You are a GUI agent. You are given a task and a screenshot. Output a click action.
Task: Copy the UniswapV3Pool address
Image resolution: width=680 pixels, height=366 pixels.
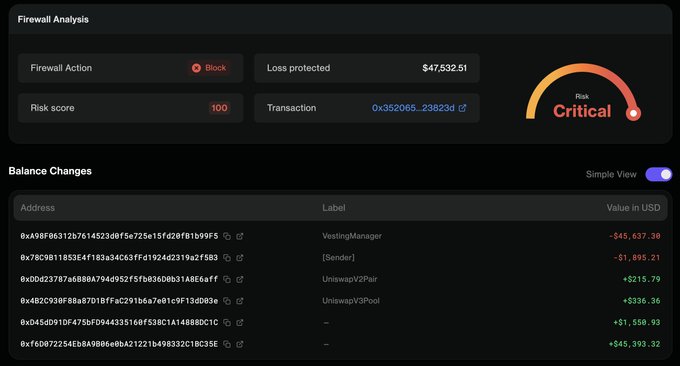[x=227, y=301]
